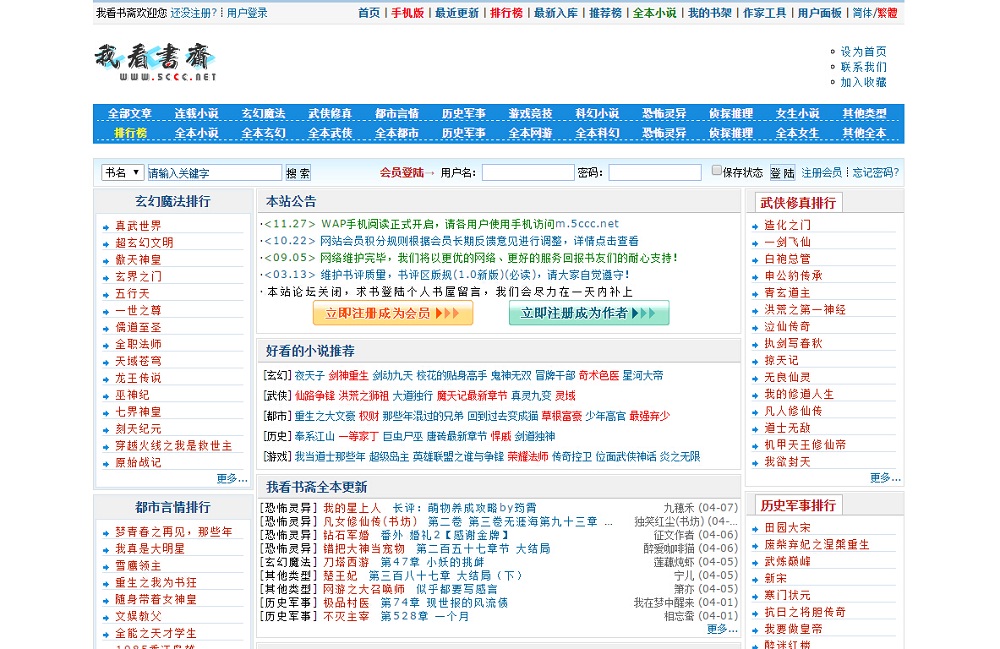Click the 用户名 username input field

click(528, 173)
